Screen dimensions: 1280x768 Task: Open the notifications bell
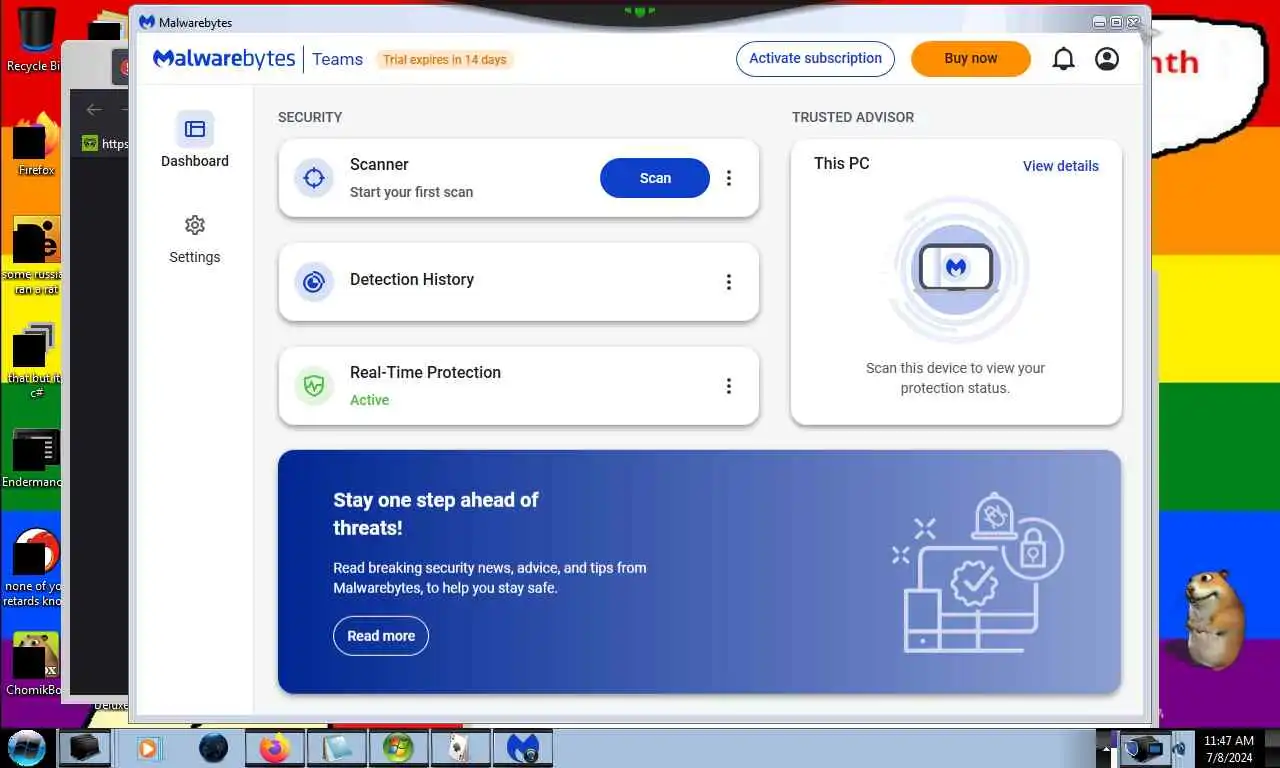pos(1063,59)
